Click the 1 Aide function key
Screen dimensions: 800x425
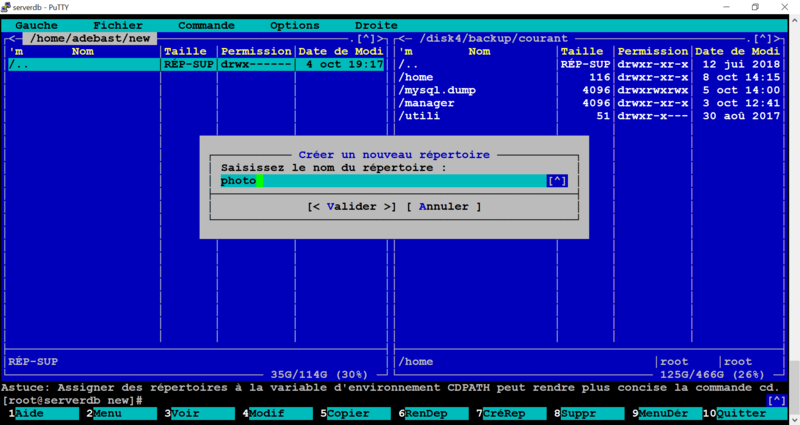click(43, 413)
